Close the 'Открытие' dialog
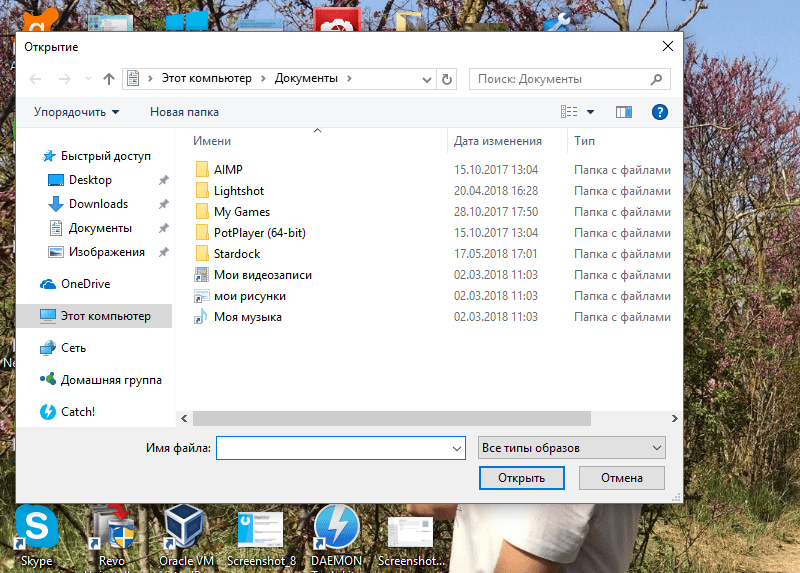This screenshot has width=800, height=573. pyautogui.click(x=667, y=46)
